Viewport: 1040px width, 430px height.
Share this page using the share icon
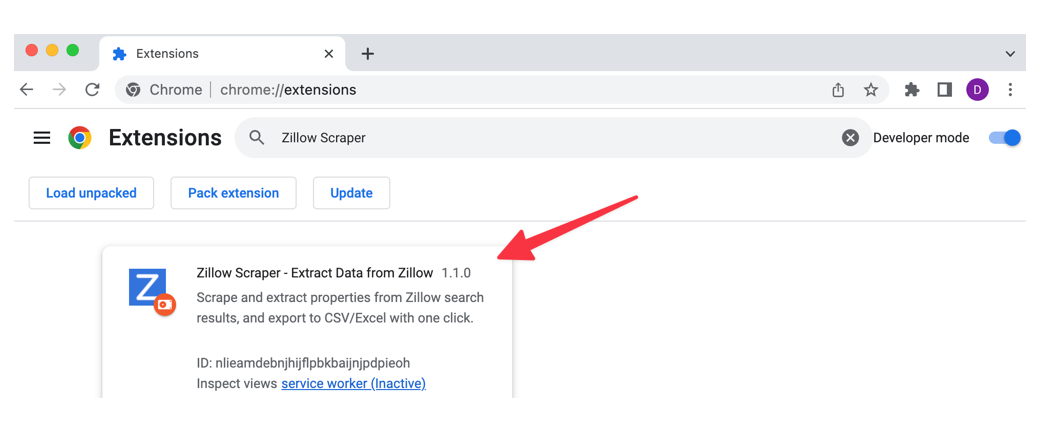(838, 90)
